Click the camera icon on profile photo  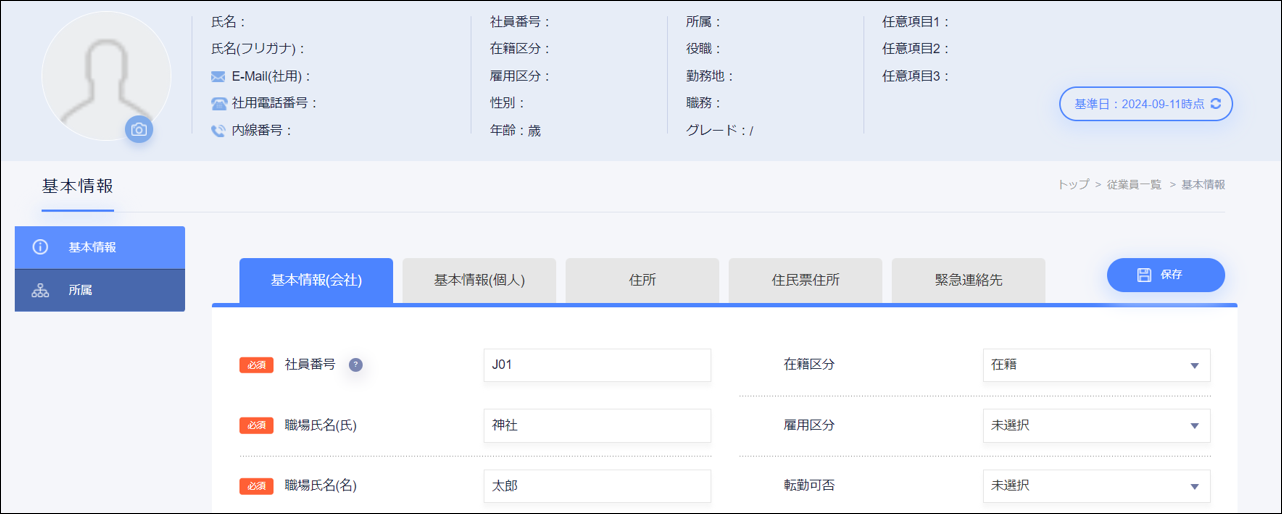click(x=139, y=129)
